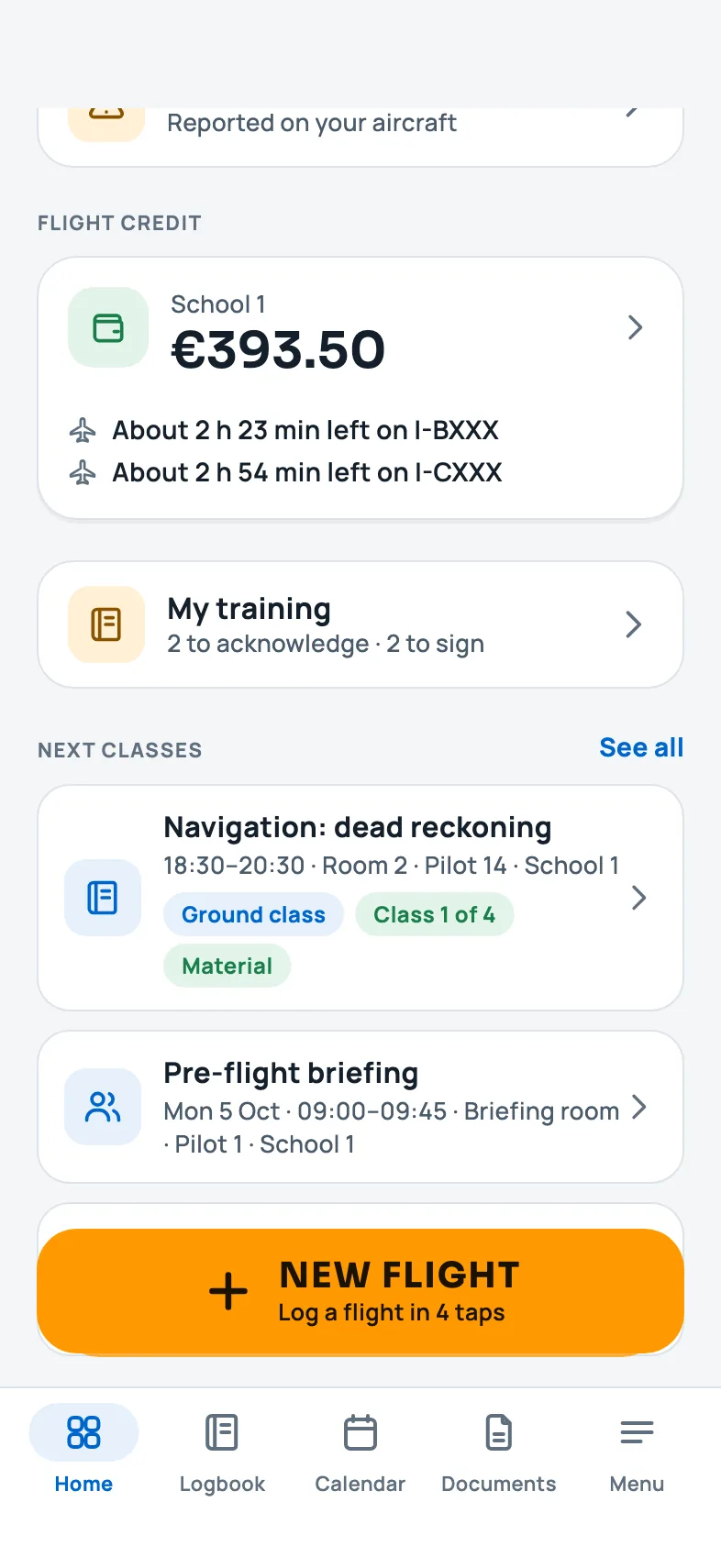Tap the NEW FLIGHT button
The image size is (721, 1568).
(360, 1291)
